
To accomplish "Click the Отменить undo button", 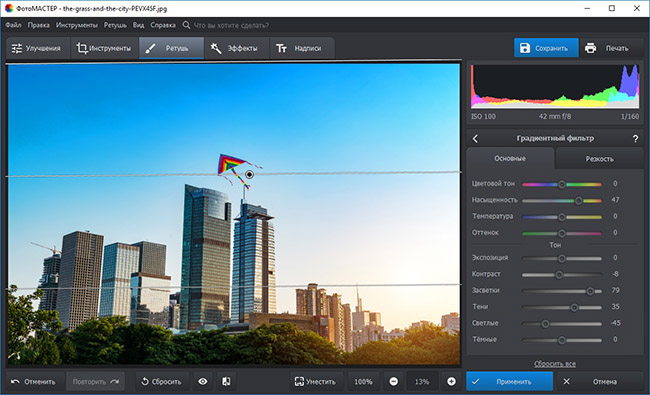I will pos(34,381).
